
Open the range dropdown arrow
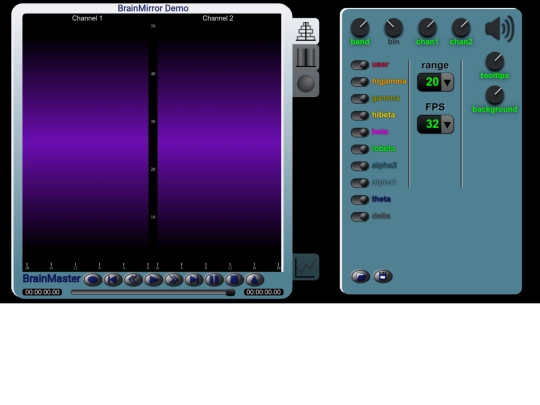[x=447, y=83]
